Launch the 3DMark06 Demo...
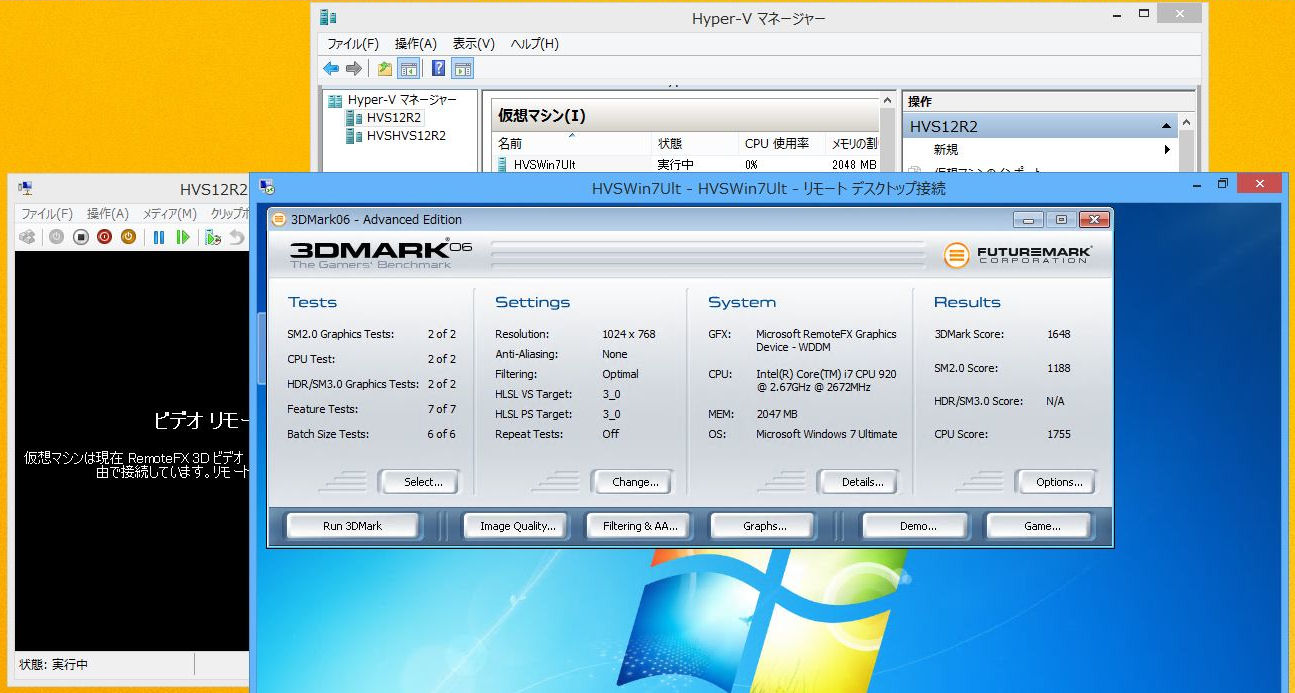This screenshot has height=693, width=1295. 917,526
